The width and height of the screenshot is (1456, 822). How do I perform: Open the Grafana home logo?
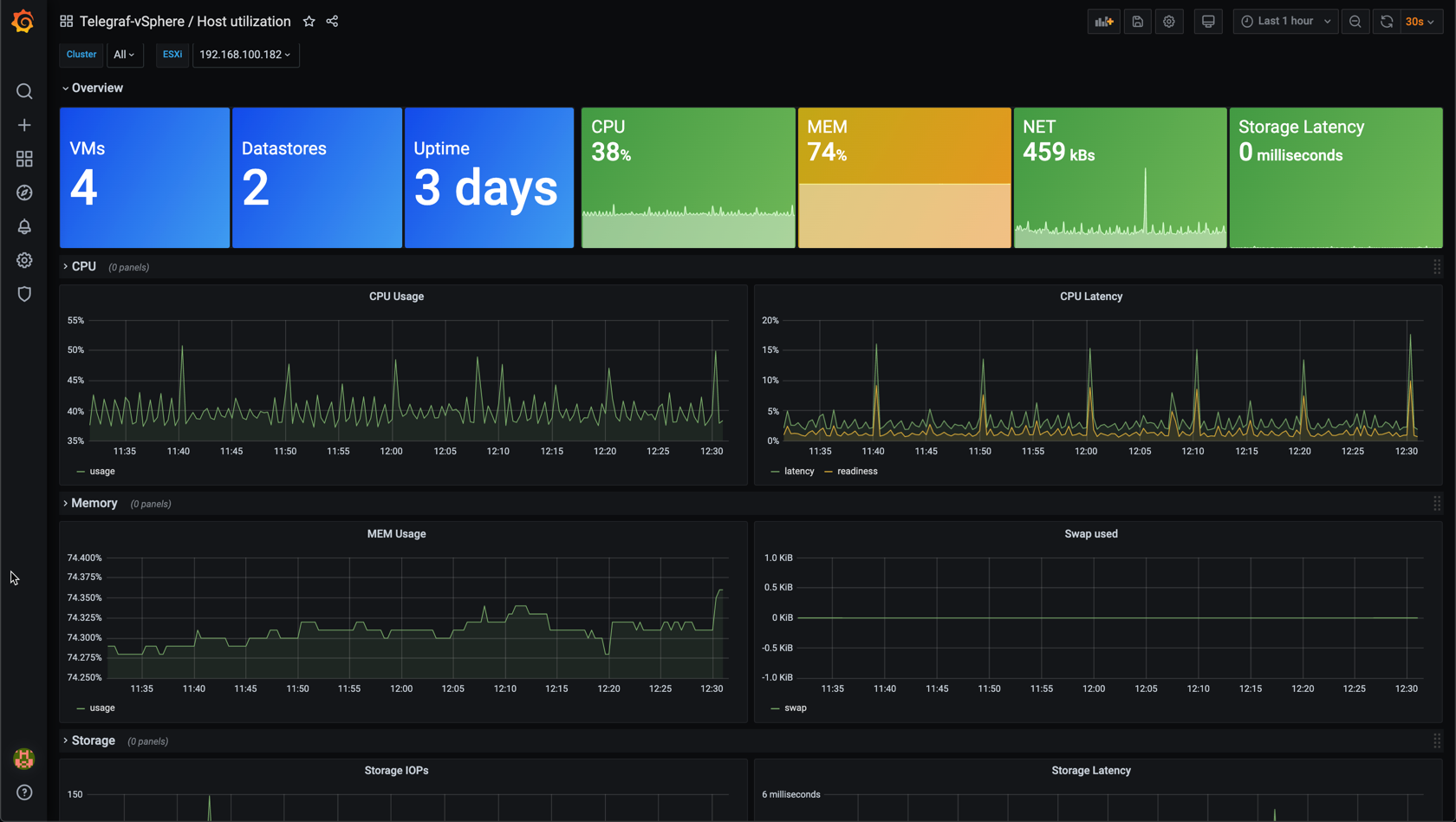23,21
